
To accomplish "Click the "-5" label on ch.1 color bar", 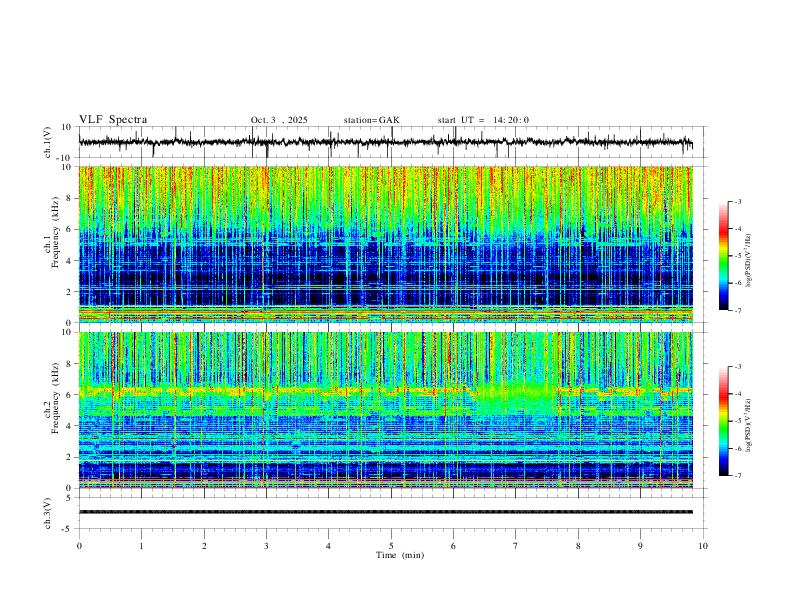I will (737, 256).
